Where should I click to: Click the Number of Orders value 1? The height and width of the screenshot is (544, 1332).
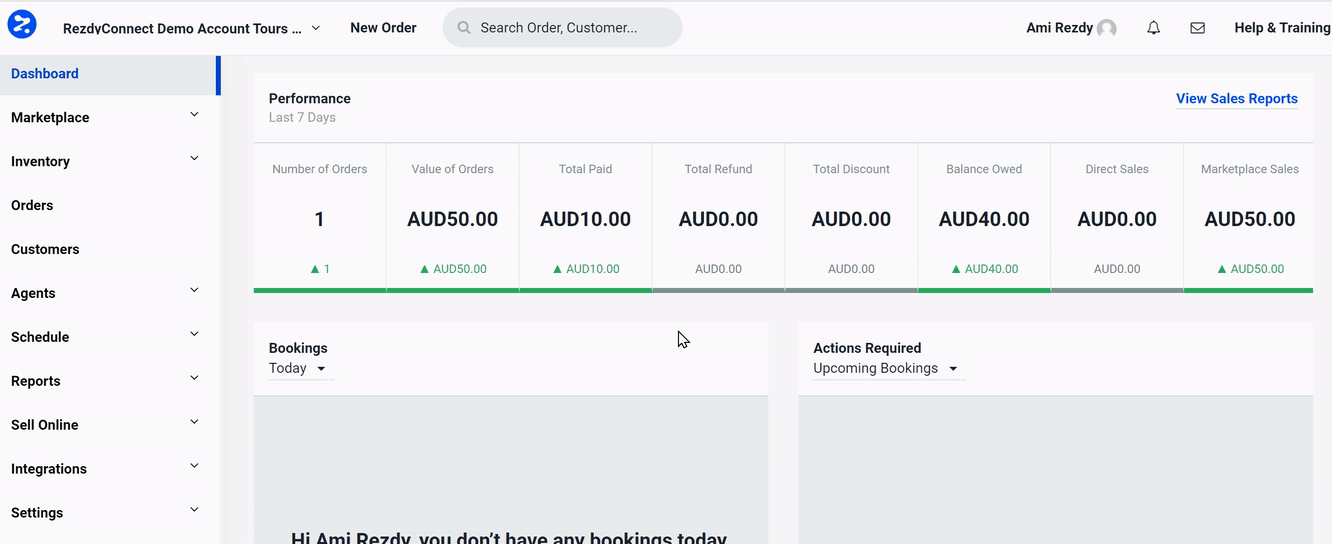(x=320, y=219)
